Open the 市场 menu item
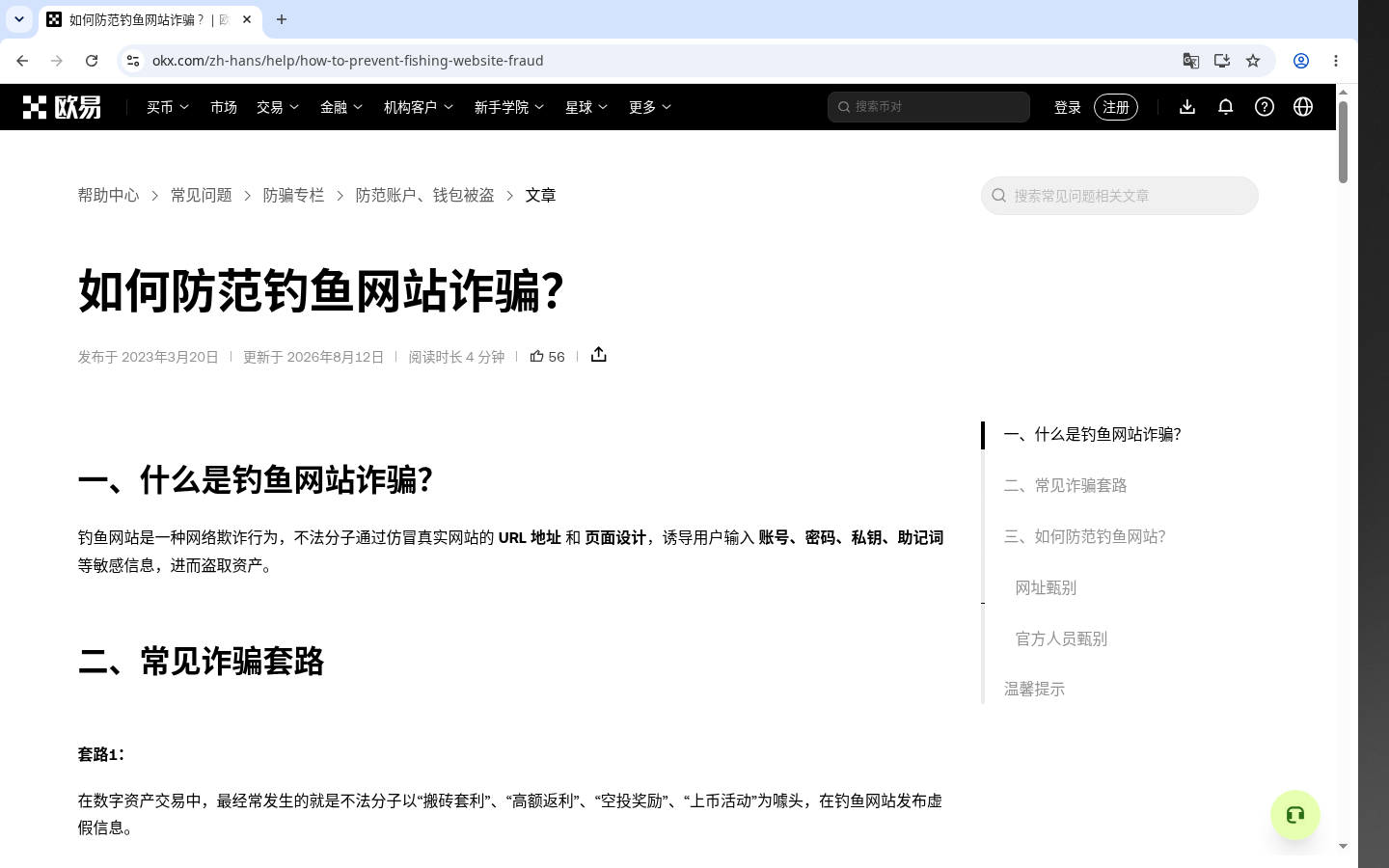The height and width of the screenshot is (868, 1389). pyautogui.click(x=224, y=107)
